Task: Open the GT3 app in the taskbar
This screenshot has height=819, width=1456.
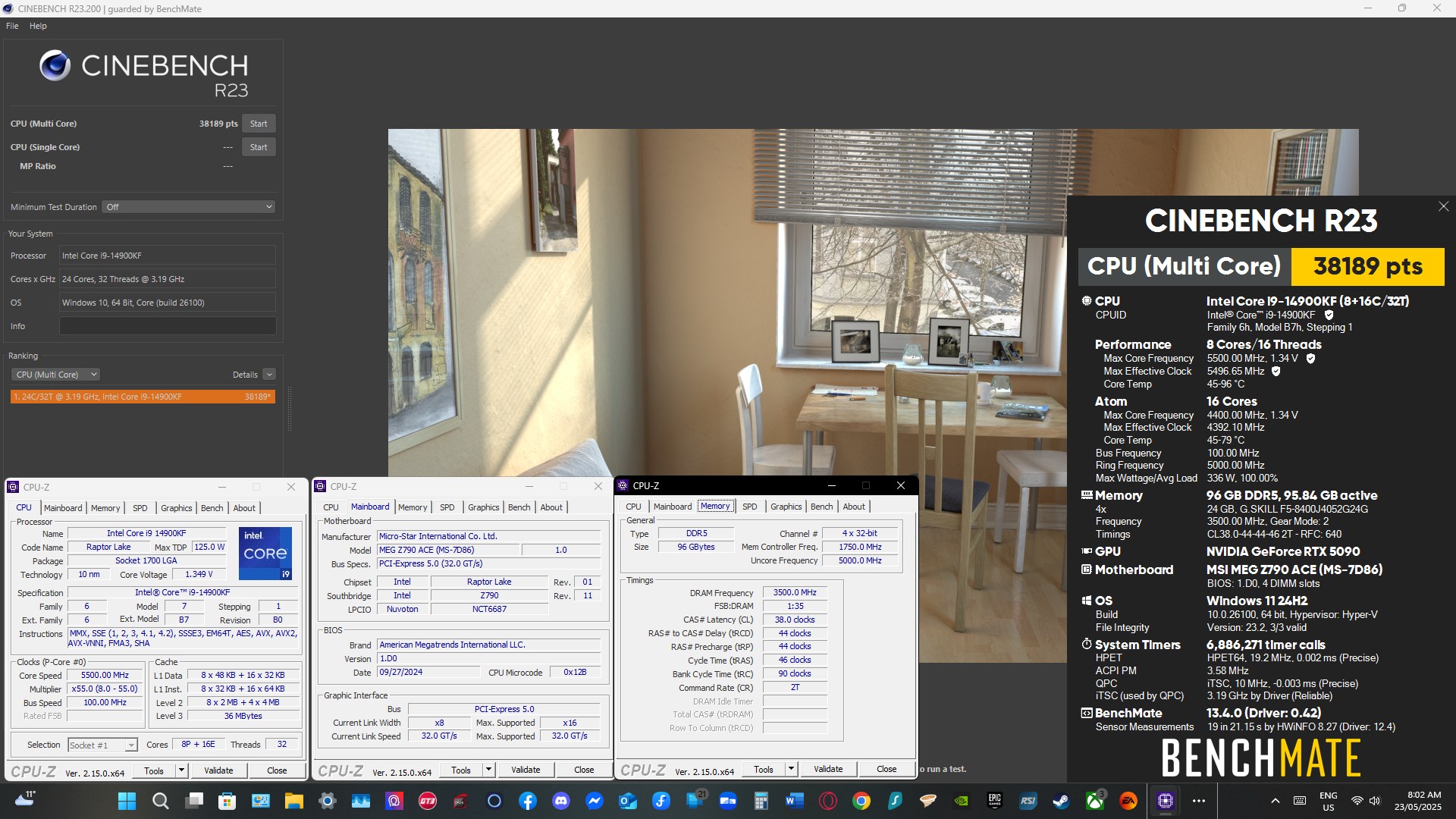Action: coord(427,801)
